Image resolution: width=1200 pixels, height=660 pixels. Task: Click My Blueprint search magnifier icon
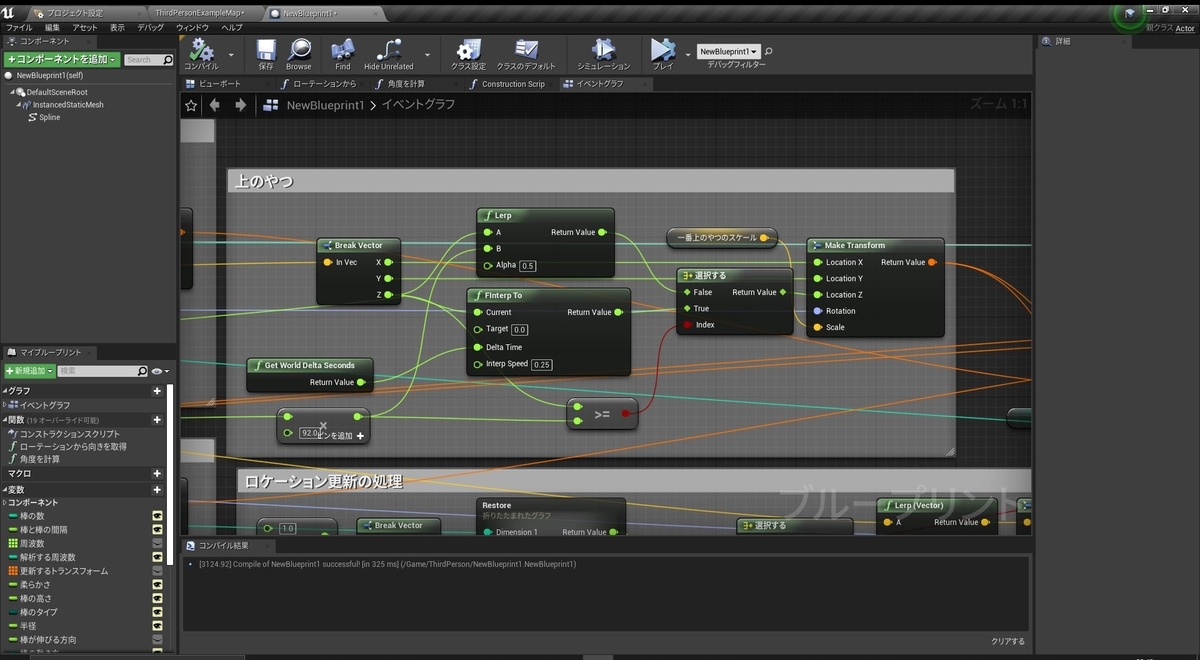pyautogui.click(x=143, y=371)
